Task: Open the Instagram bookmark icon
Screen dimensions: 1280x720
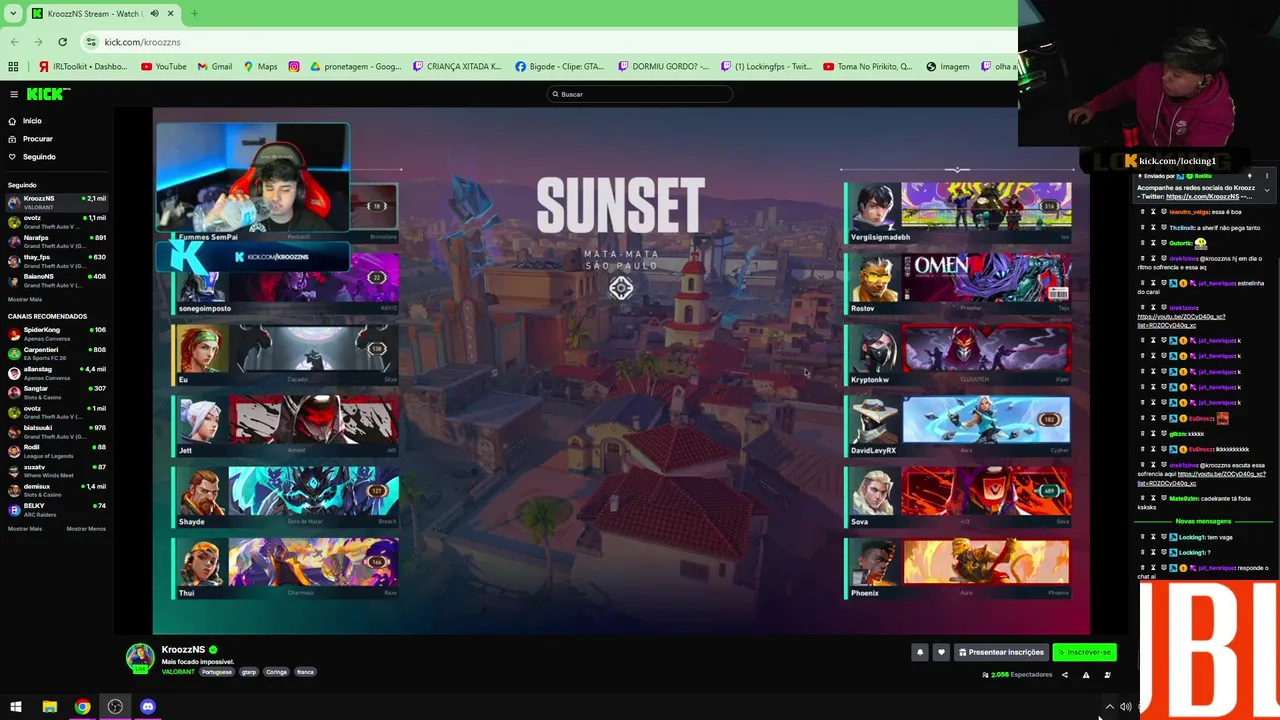Action: coord(294,67)
